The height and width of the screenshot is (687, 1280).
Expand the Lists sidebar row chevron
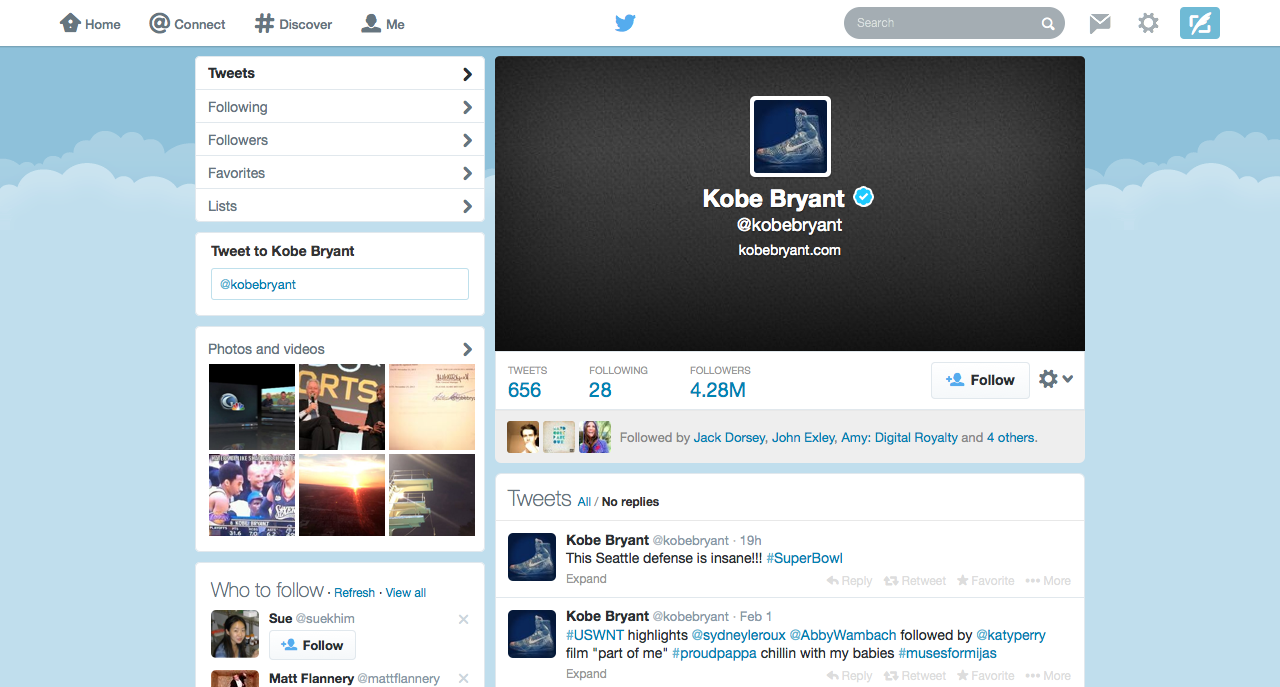pos(467,206)
